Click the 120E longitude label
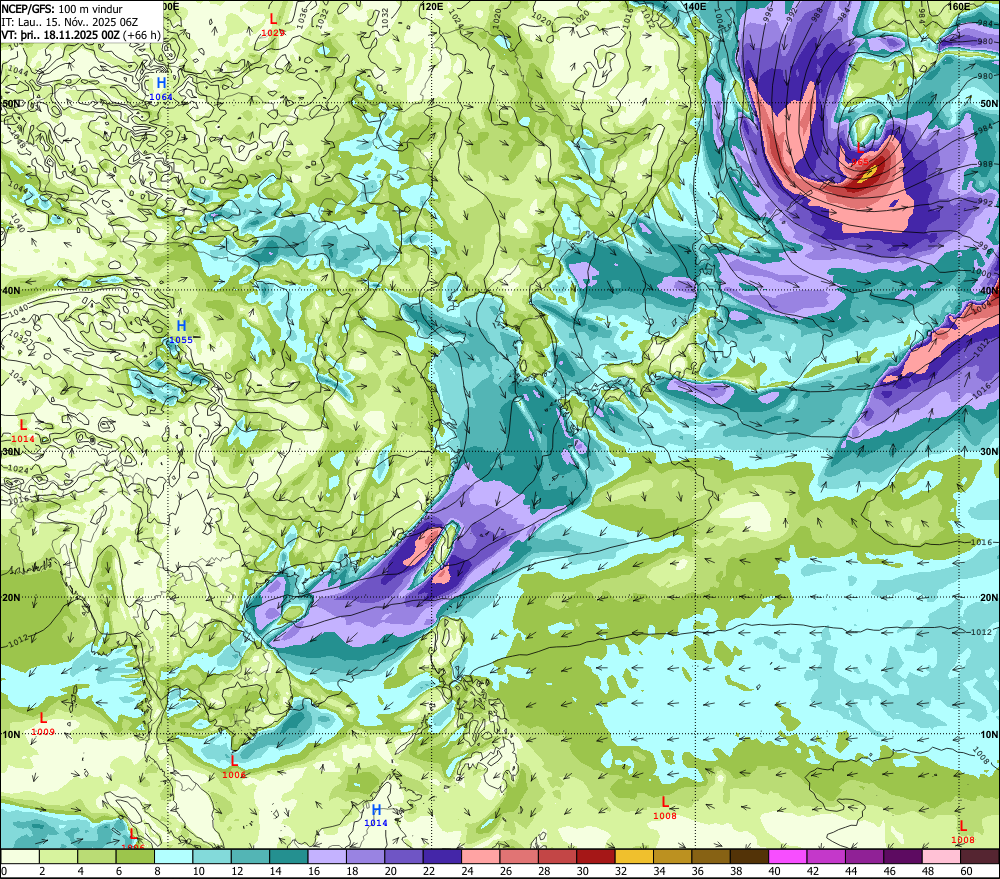Viewport: 1000px width, 879px height. tap(432, 6)
